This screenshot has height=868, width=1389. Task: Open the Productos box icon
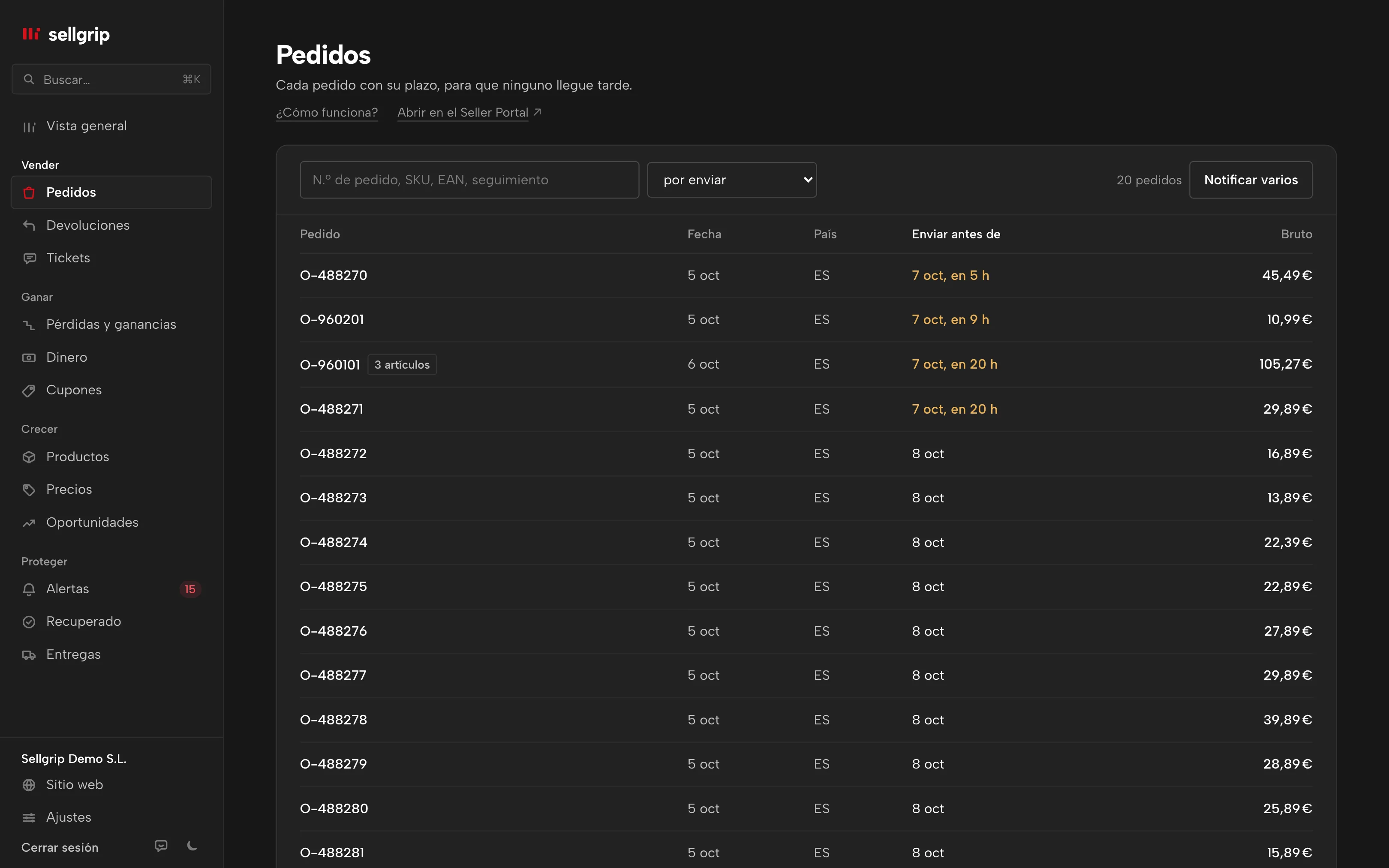click(29, 457)
